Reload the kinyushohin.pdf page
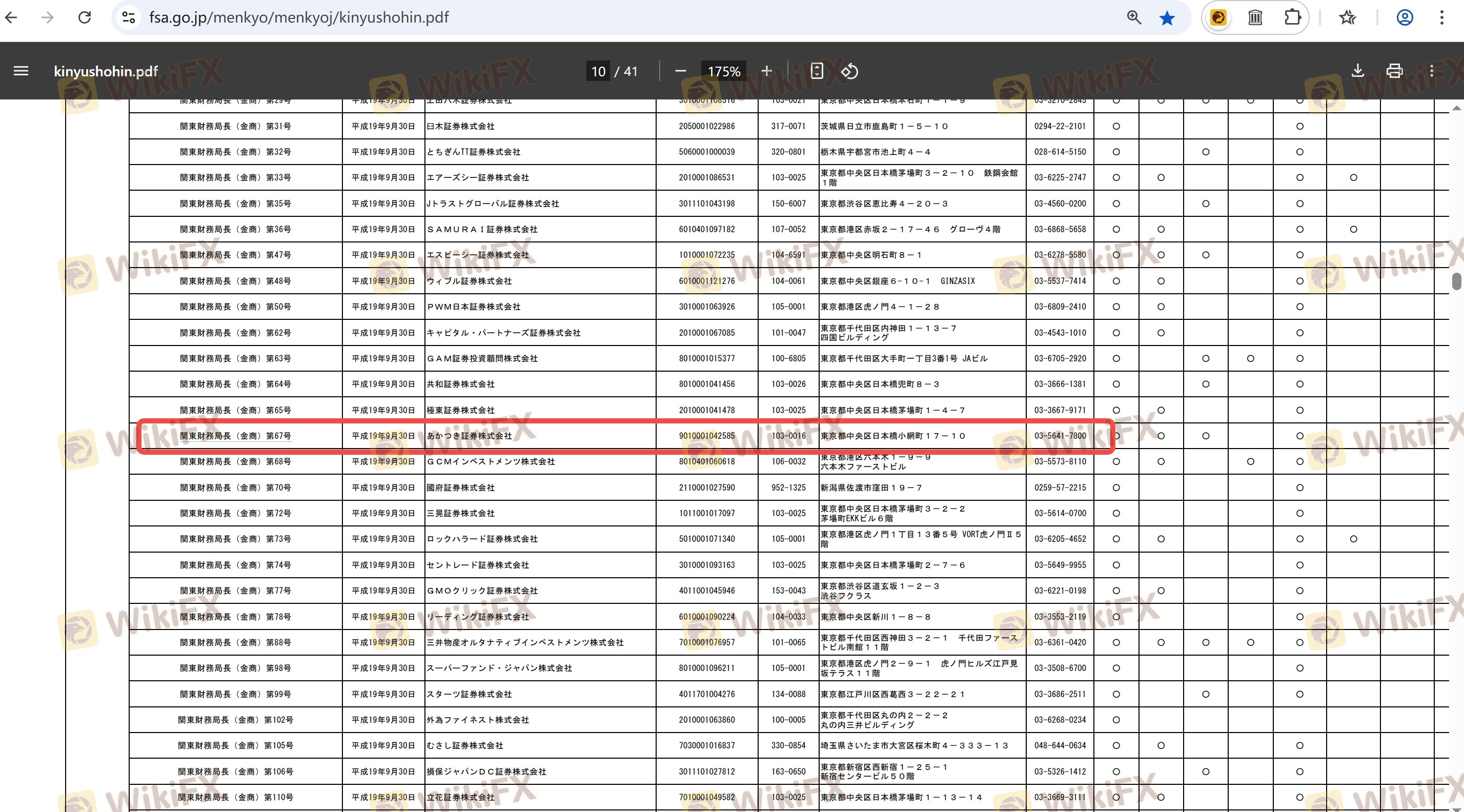Image resolution: width=1464 pixels, height=812 pixels. click(85, 17)
